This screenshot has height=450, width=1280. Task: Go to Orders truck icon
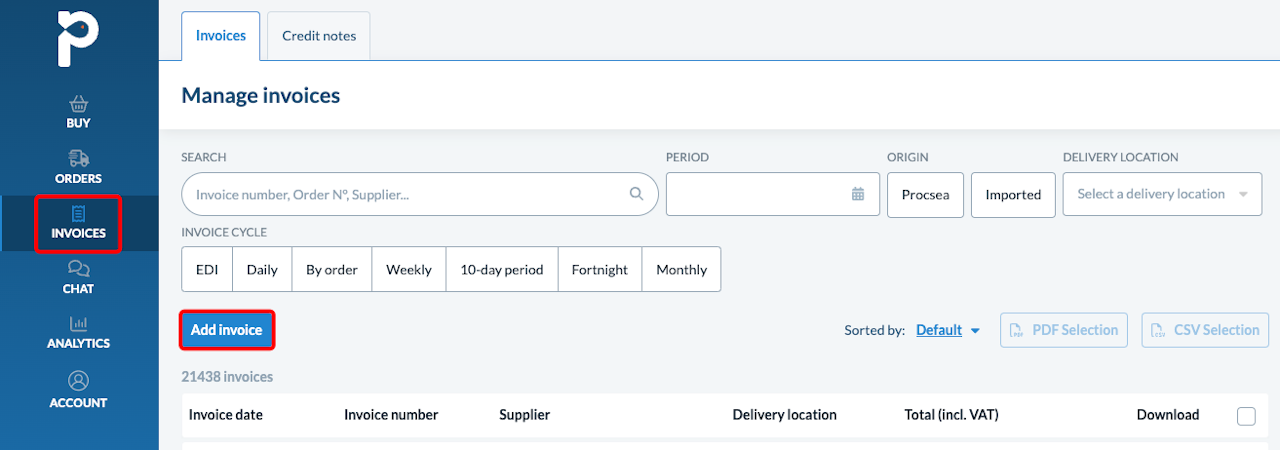(78, 159)
